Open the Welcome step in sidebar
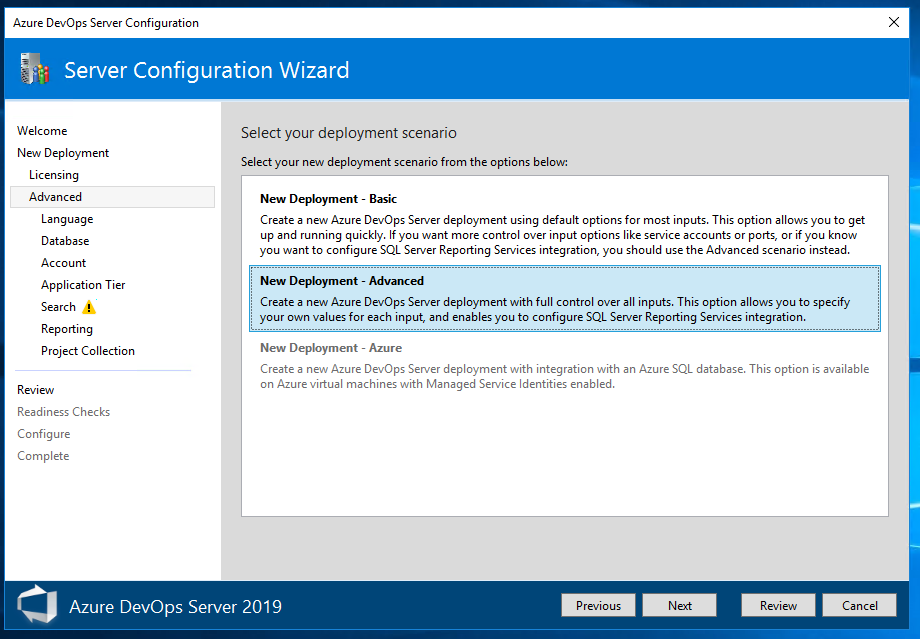Viewport: 920px width, 639px height. coord(42,131)
